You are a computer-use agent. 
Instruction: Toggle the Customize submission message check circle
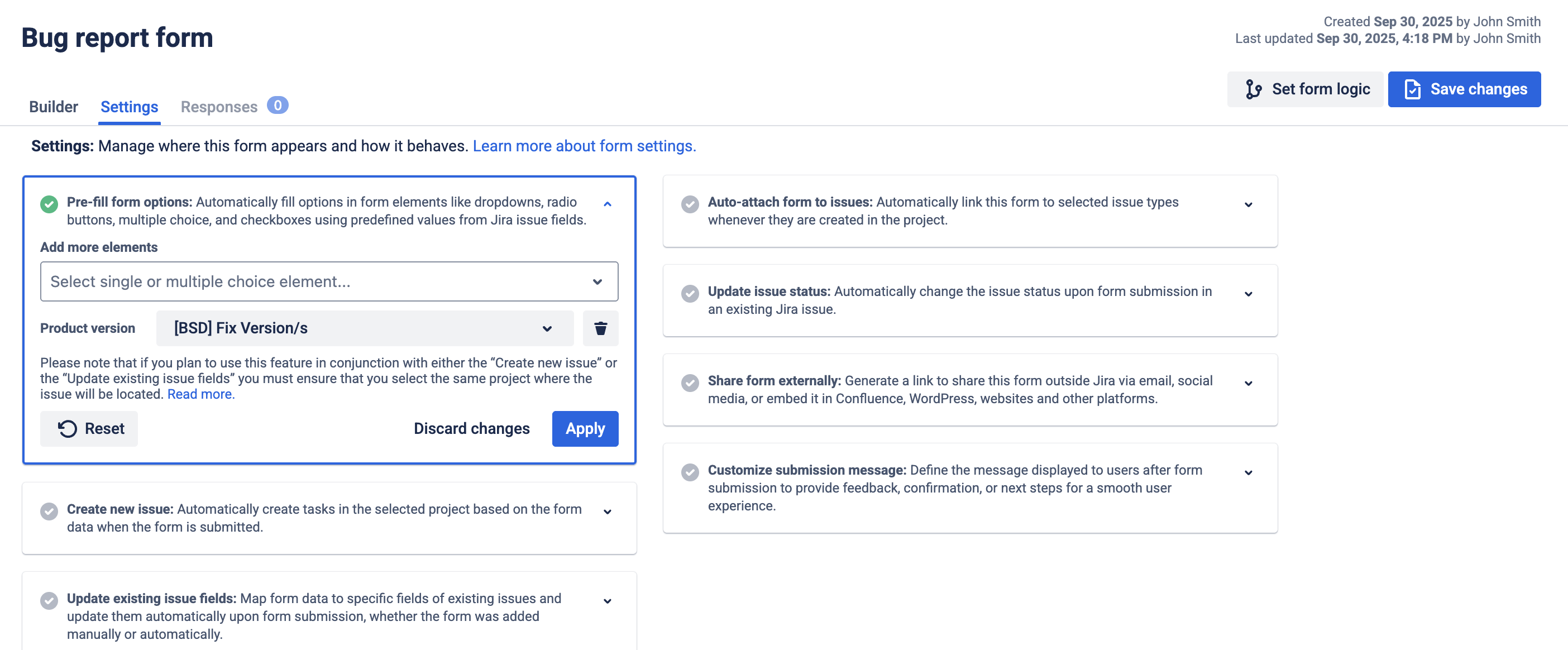point(690,472)
